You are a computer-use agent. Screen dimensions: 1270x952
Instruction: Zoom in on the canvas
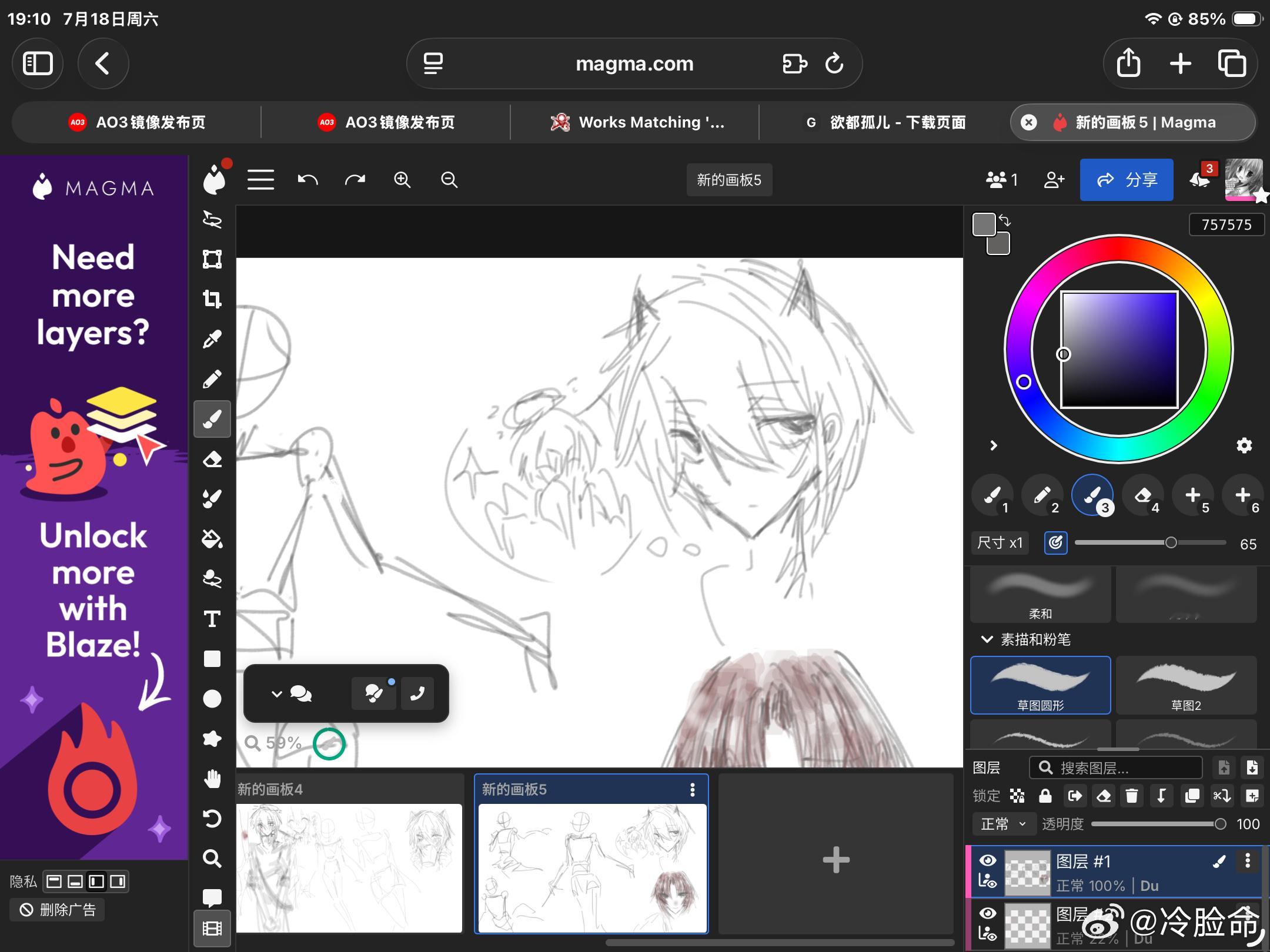402,180
